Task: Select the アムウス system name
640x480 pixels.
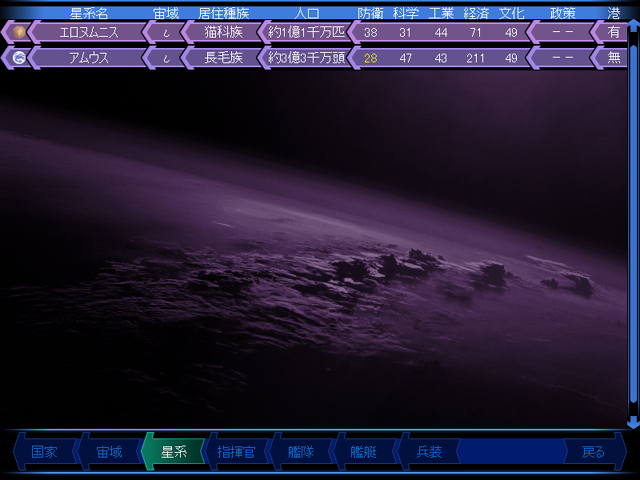Action: point(89,58)
